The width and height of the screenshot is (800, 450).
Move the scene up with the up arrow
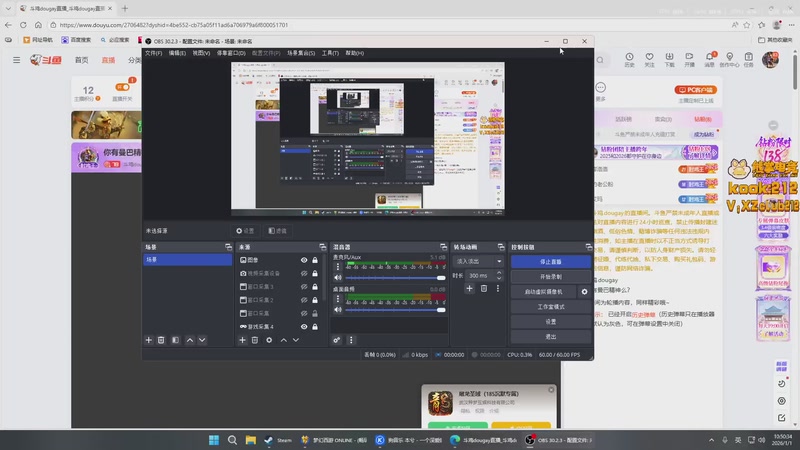(190, 340)
